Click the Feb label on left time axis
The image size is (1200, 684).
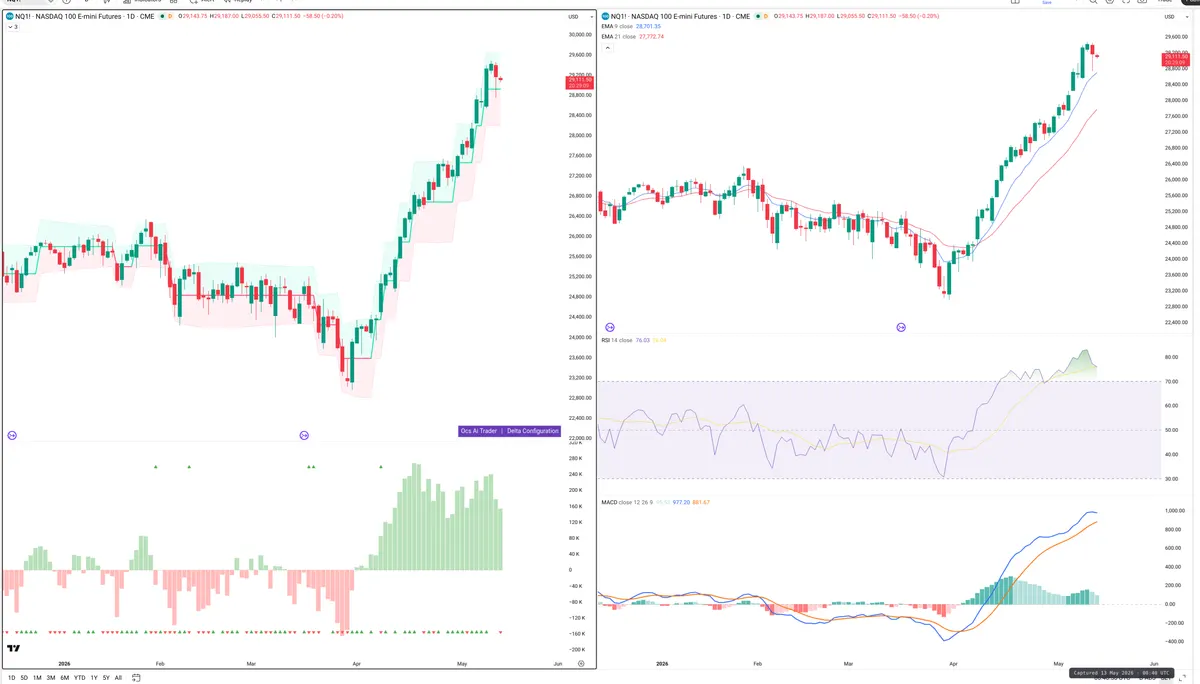[x=160, y=663]
